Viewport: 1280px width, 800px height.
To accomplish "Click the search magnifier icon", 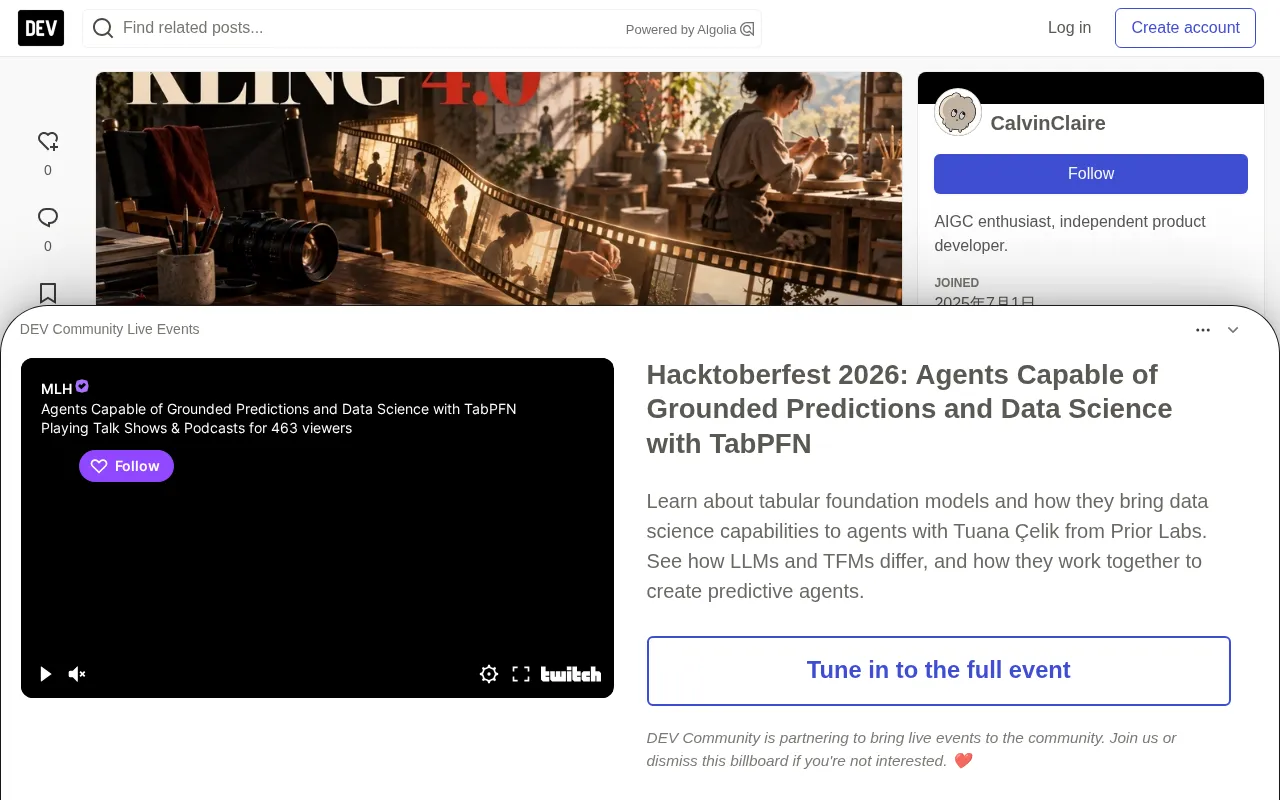I will click(103, 28).
